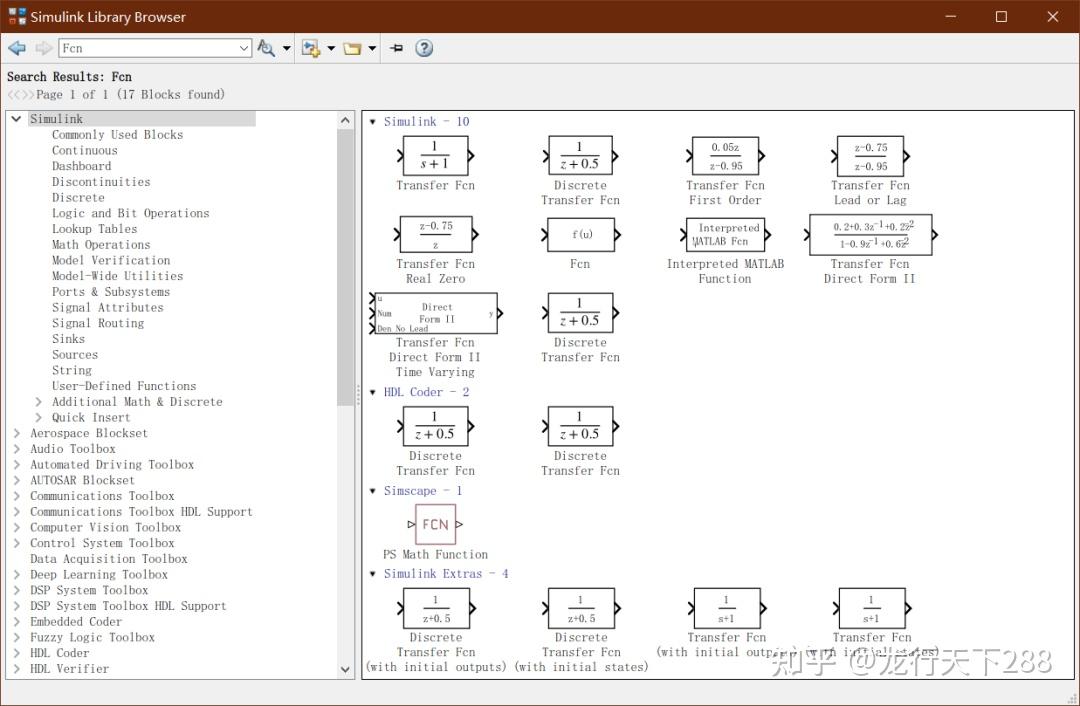Open the search text dropdown list

tap(244, 48)
